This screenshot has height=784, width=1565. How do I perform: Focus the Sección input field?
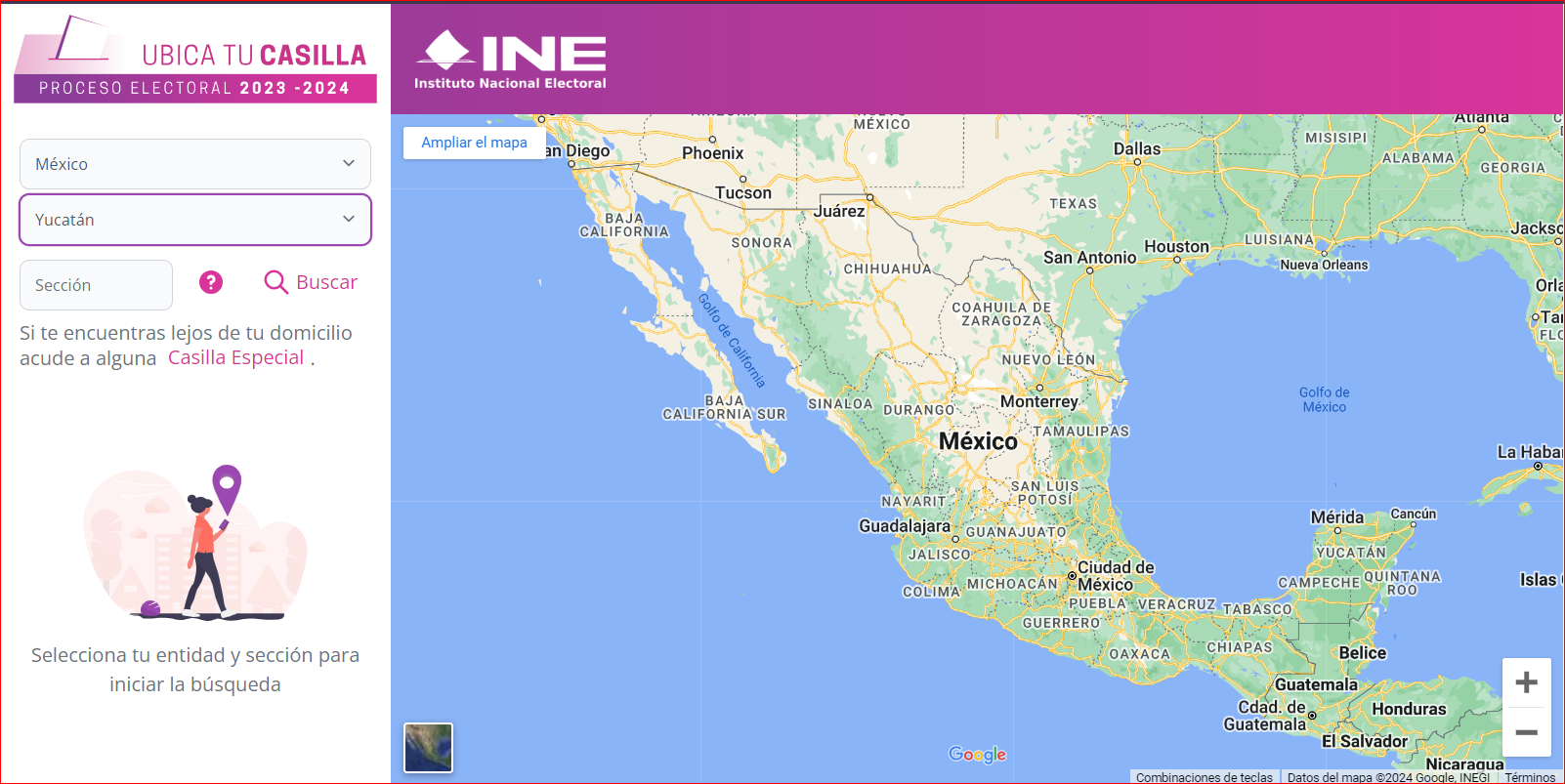pos(96,285)
